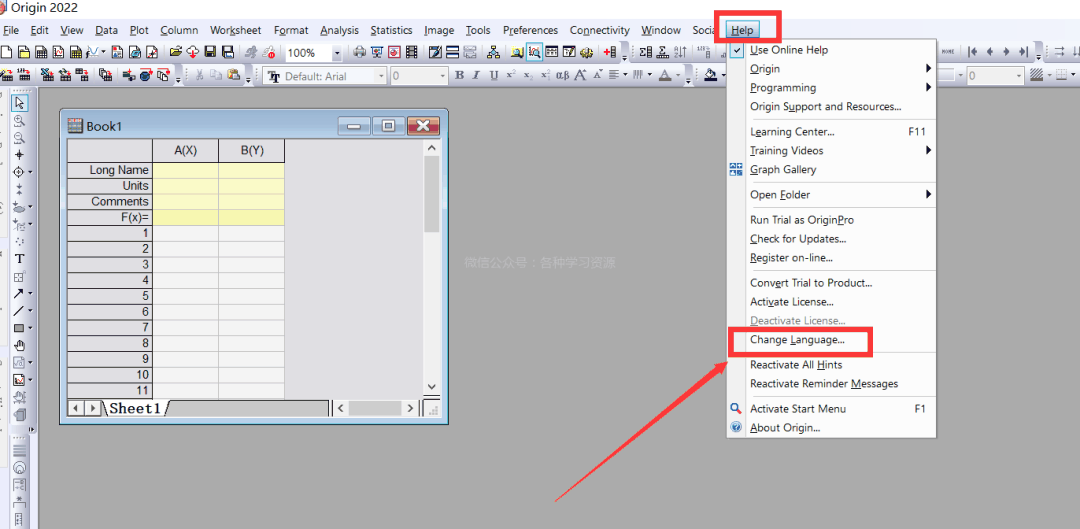The image size is (1080, 529).
Task: Click the Print icon in the toolbar
Action: click(359, 52)
